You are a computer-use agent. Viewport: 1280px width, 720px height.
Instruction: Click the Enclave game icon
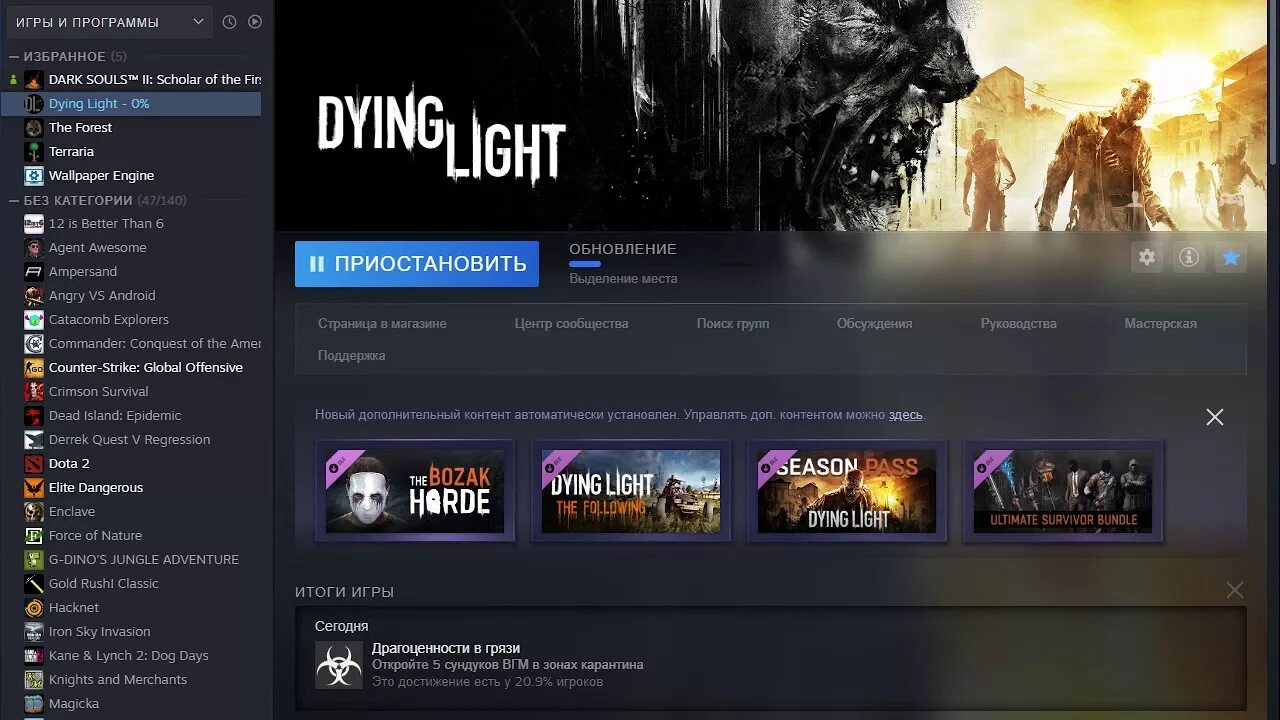tap(34, 511)
